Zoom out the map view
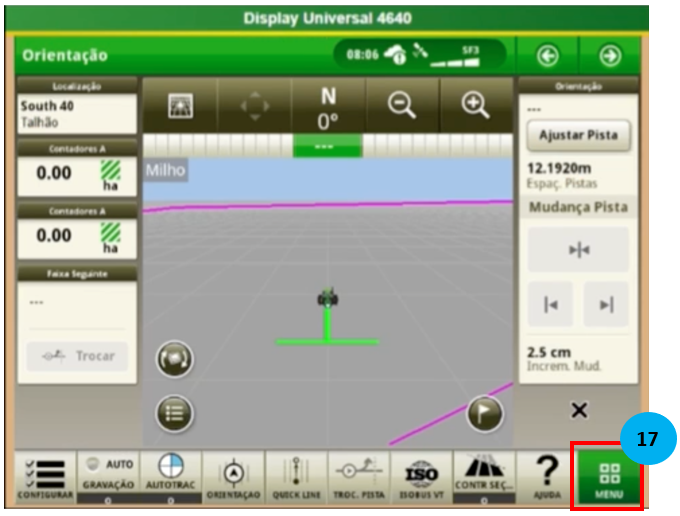 tap(402, 105)
